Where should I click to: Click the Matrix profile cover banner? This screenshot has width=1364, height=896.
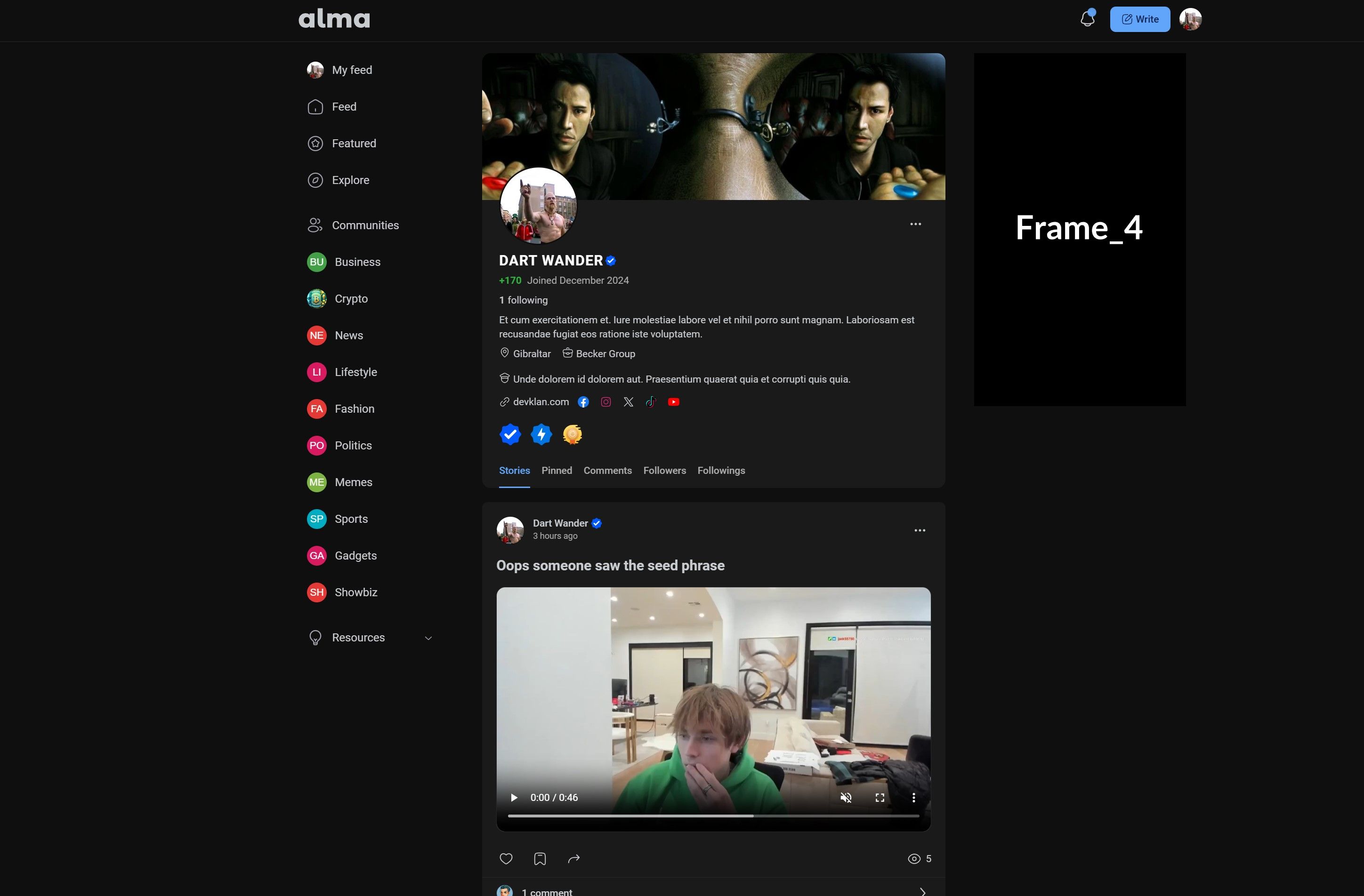(x=713, y=127)
